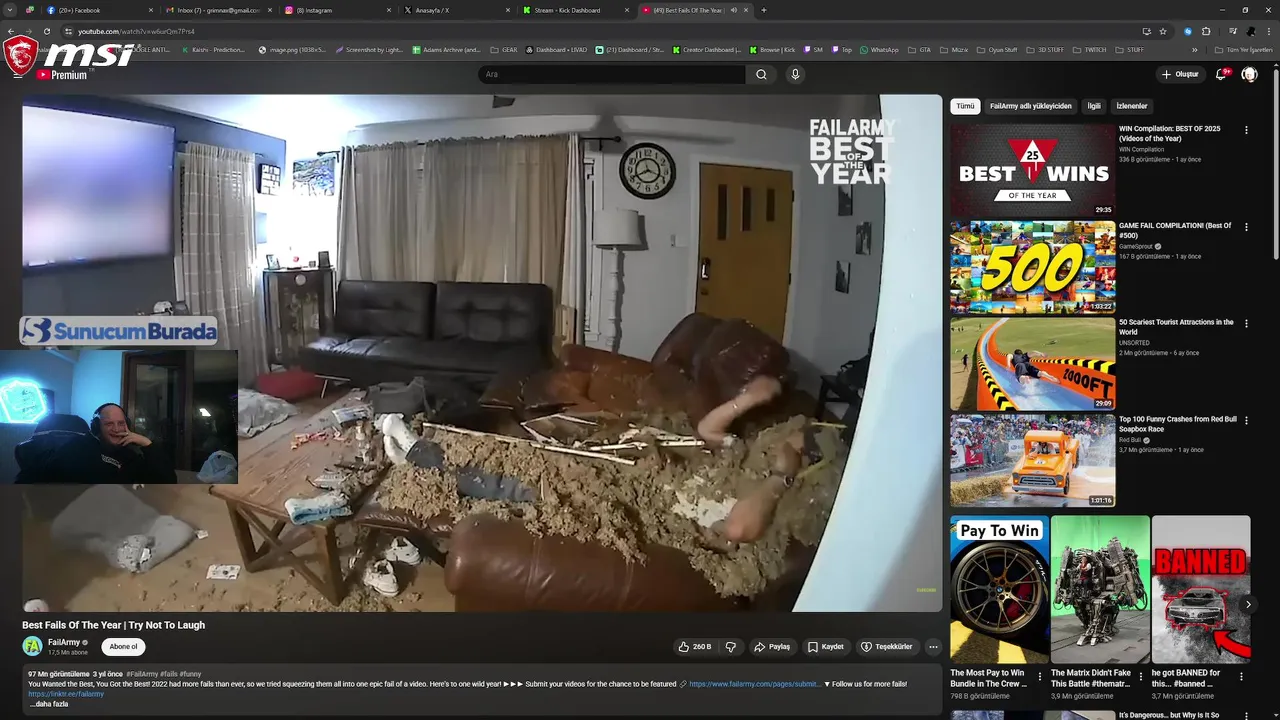Open the 3D STUFF bookmarks folder

[x=1044, y=49]
